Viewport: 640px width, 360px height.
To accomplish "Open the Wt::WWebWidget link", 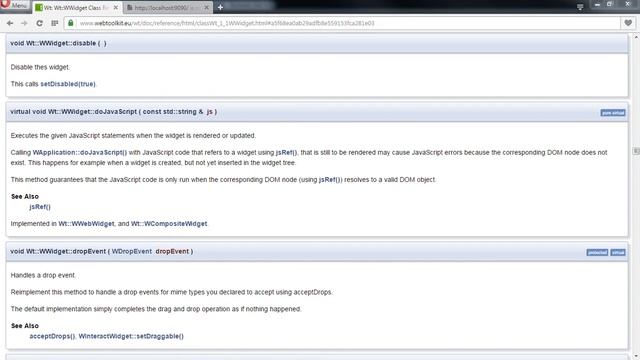I will click(x=86, y=224).
